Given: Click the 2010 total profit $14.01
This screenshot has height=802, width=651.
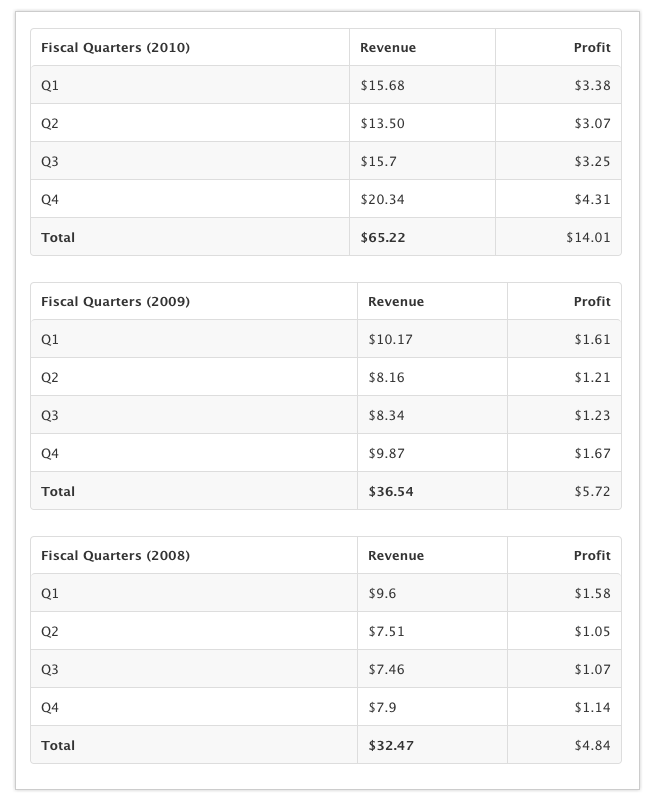Looking at the screenshot, I should [588, 237].
